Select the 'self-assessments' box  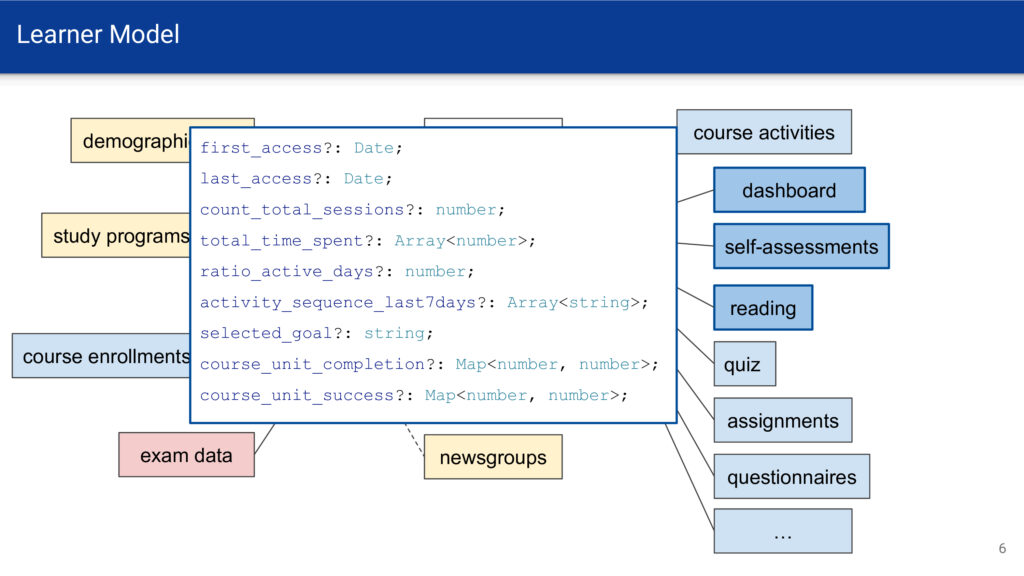click(x=801, y=246)
